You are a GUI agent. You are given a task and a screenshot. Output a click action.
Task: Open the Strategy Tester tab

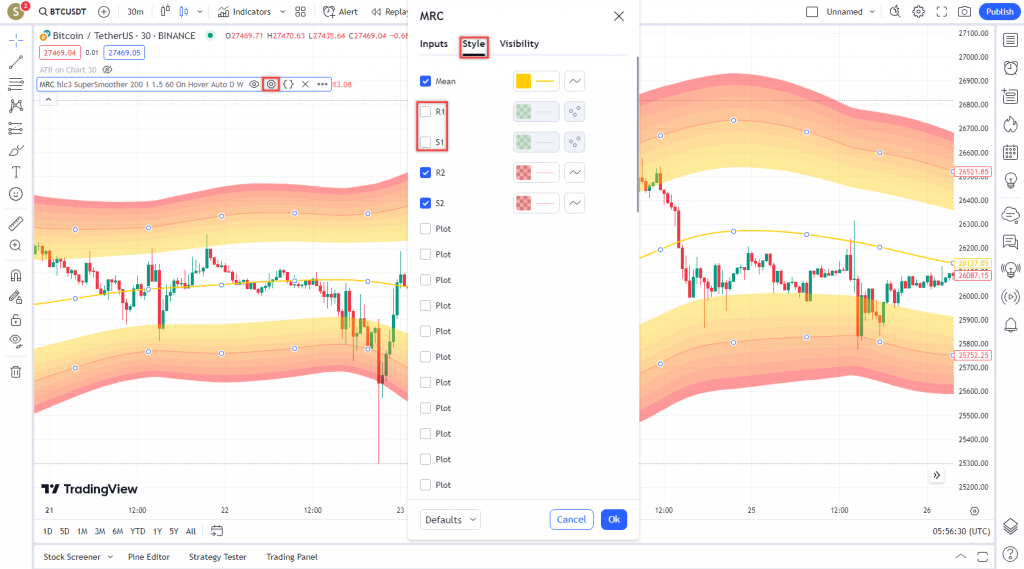[x=217, y=557]
